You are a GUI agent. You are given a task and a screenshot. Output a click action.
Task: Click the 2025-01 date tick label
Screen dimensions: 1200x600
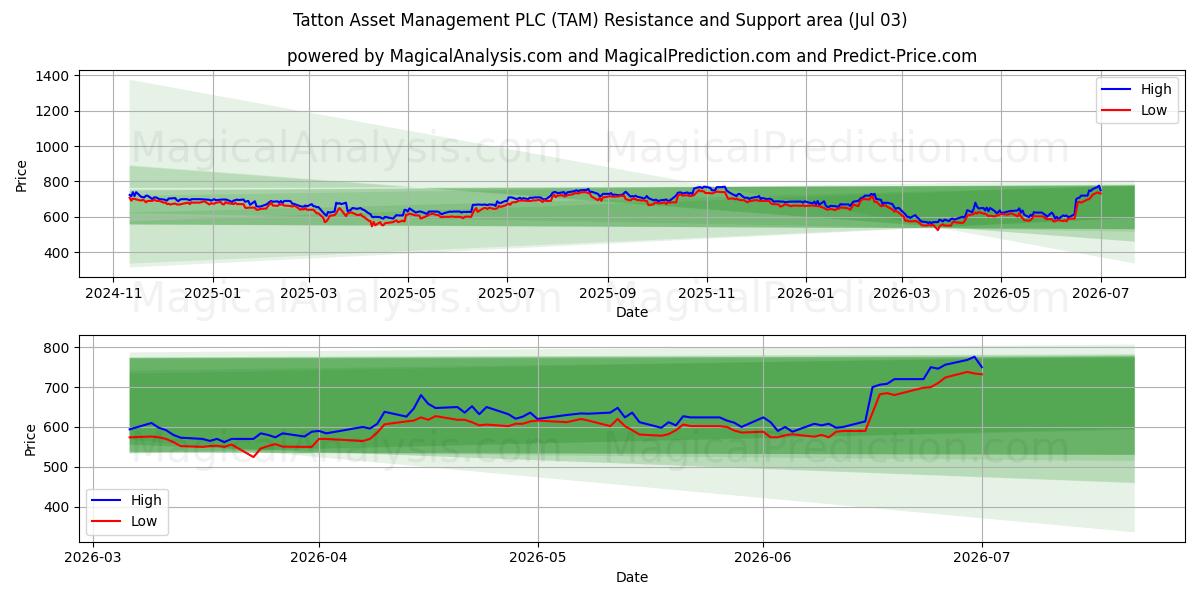click(213, 294)
